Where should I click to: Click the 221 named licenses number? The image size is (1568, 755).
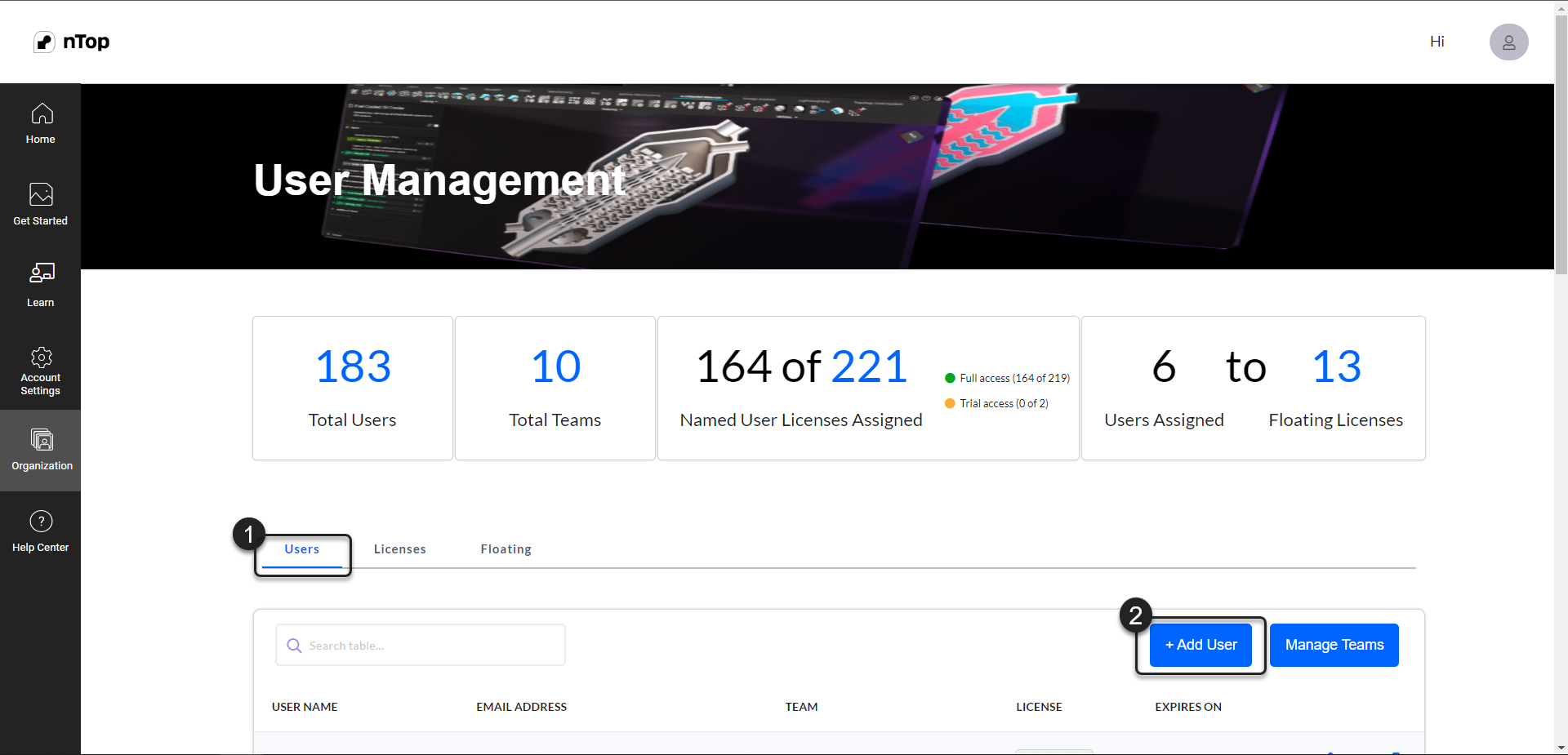click(870, 366)
